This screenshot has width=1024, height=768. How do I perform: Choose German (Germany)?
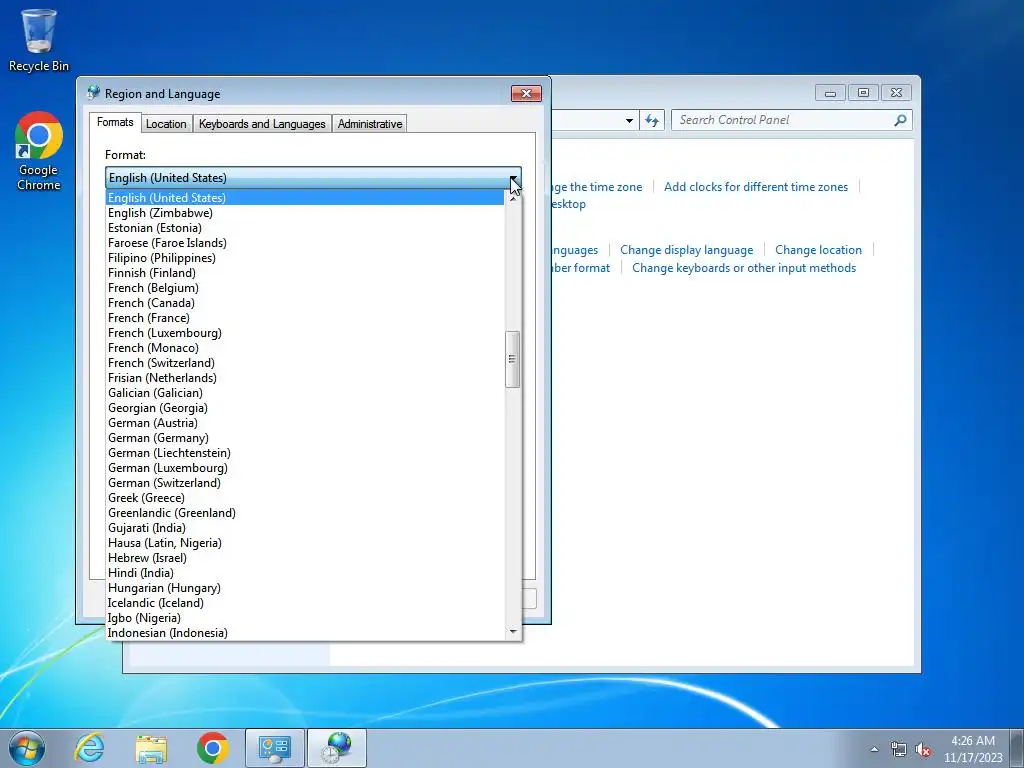click(305, 438)
